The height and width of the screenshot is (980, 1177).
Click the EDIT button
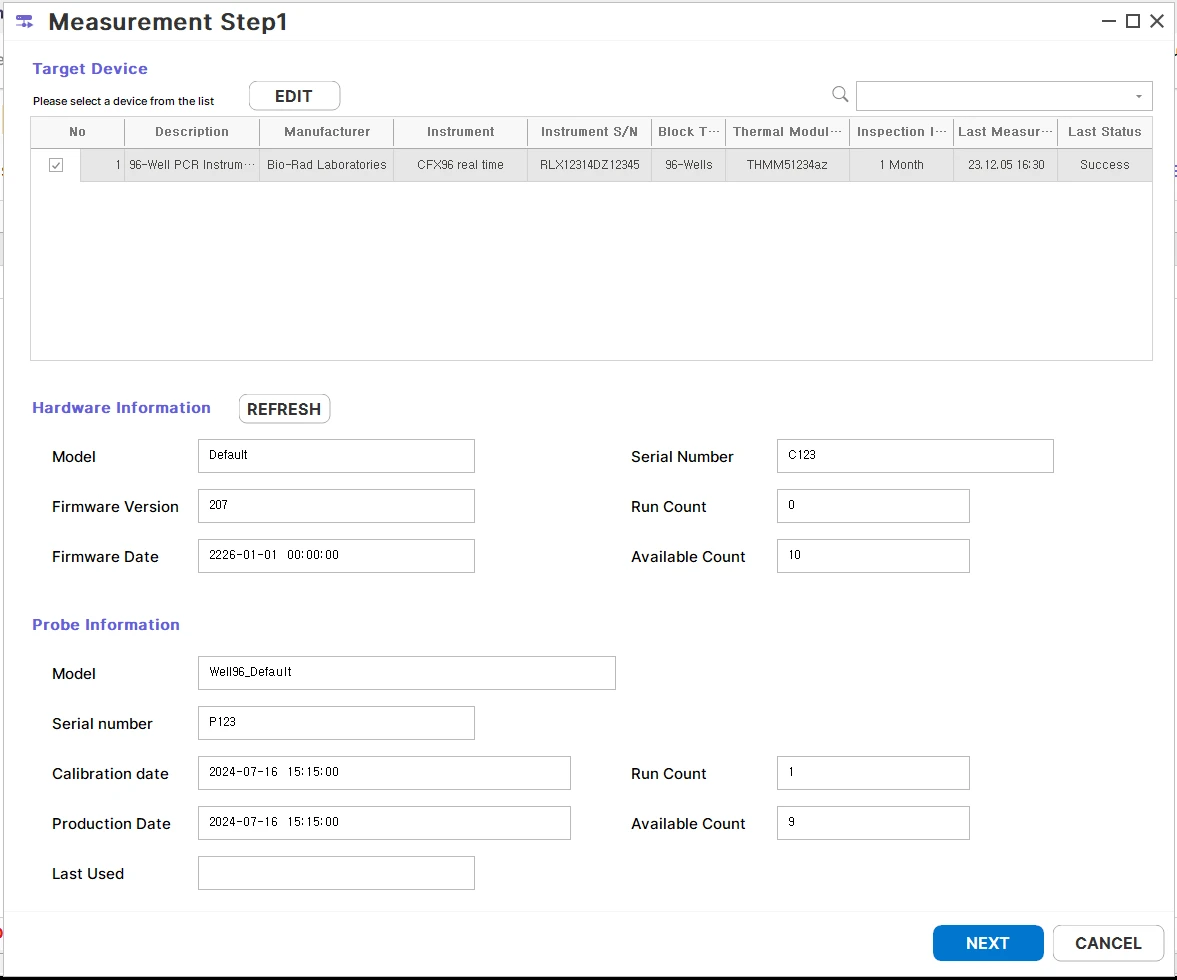click(x=294, y=96)
